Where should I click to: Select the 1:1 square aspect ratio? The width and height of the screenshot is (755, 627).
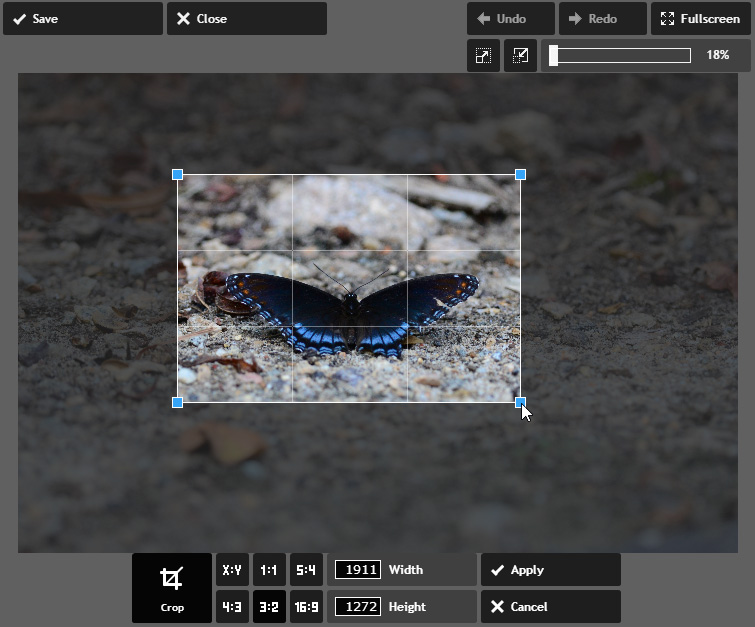click(269, 570)
